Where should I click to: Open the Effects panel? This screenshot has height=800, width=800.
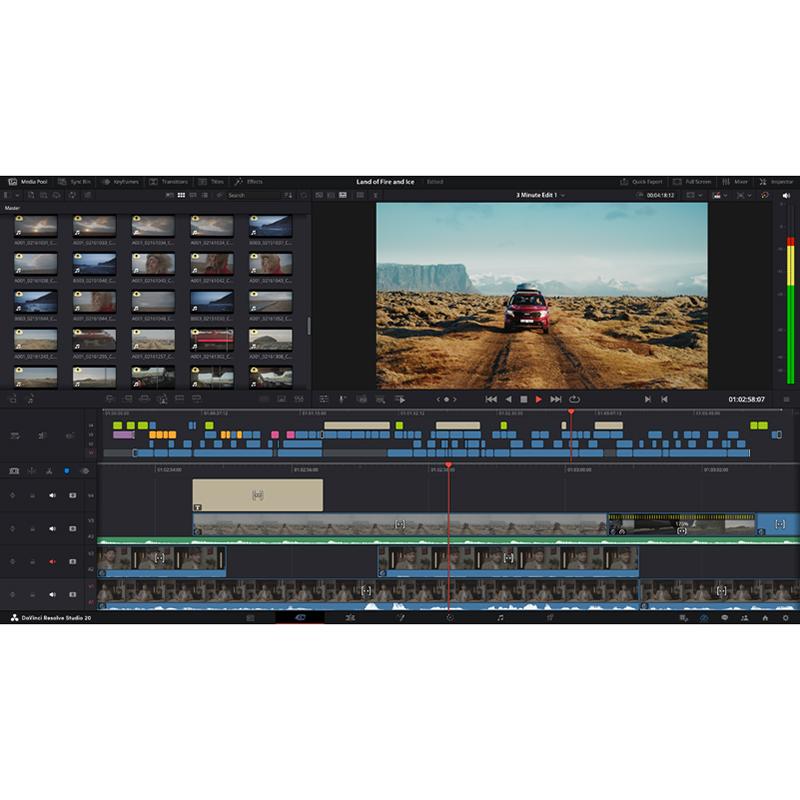(x=249, y=182)
